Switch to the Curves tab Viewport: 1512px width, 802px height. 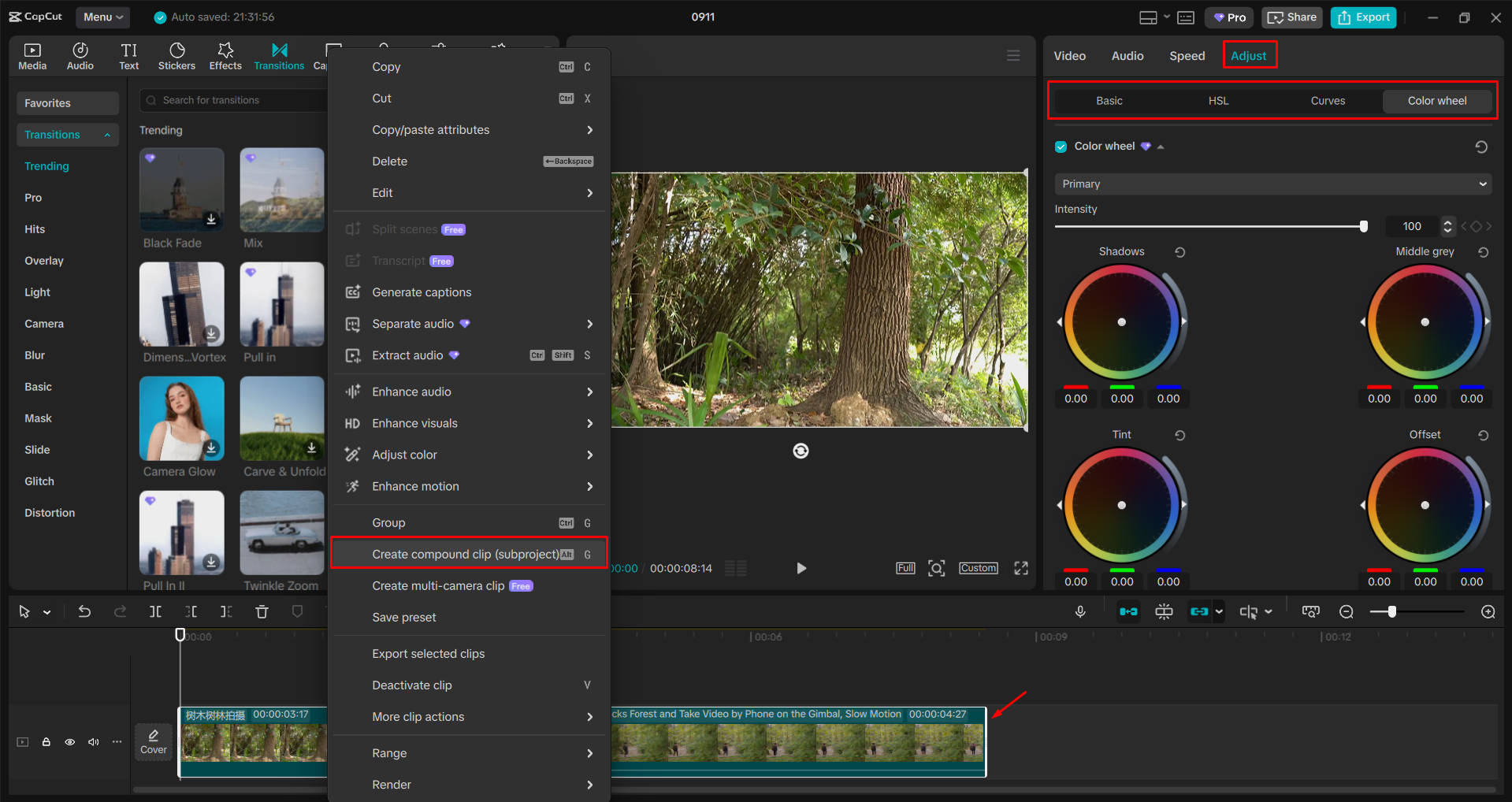coord(1327,100)
